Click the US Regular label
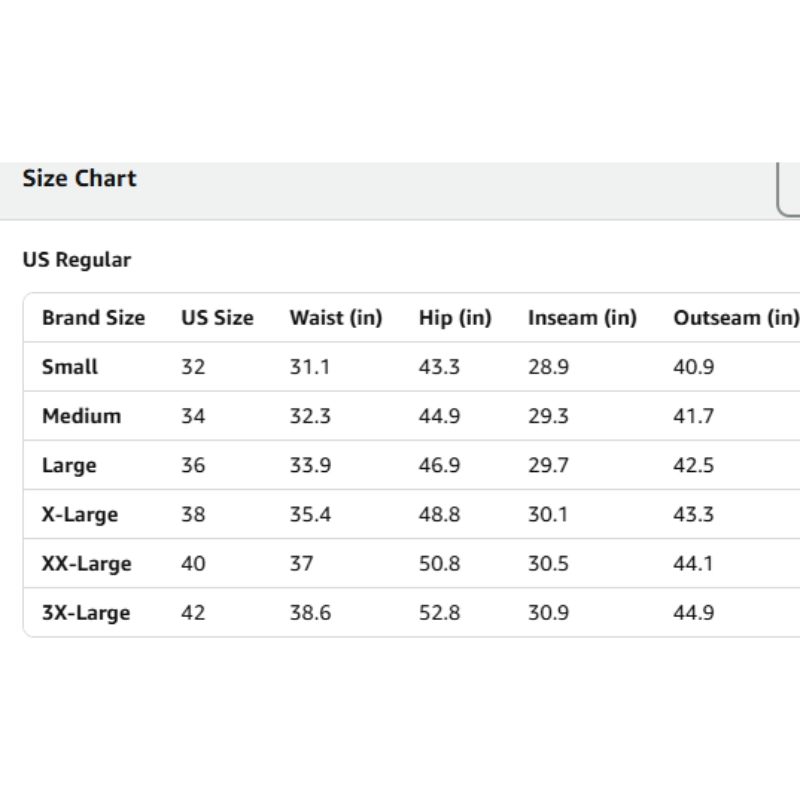 [x=76, y=260]
